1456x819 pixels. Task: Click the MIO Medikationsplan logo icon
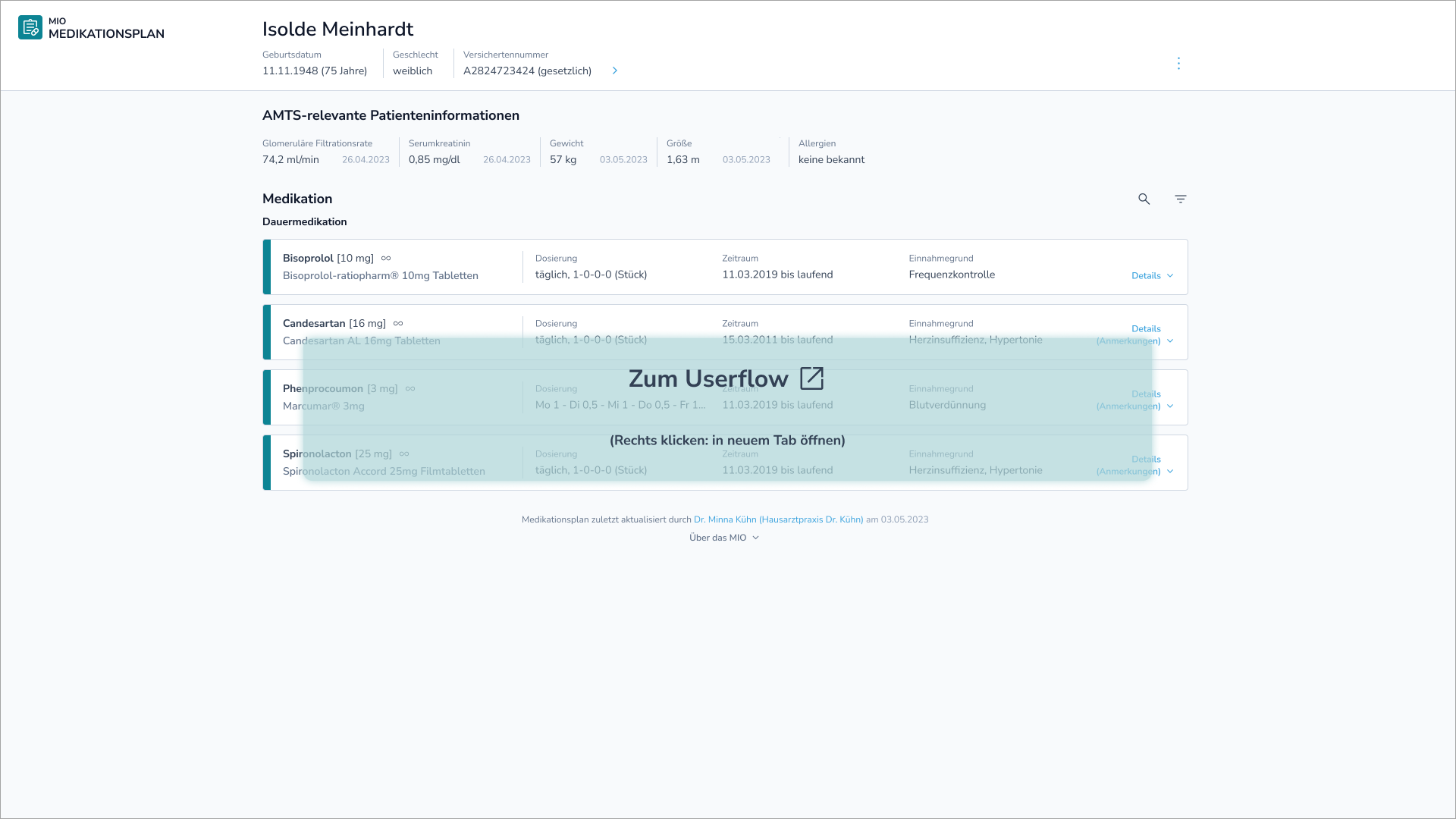pos(30,27)
